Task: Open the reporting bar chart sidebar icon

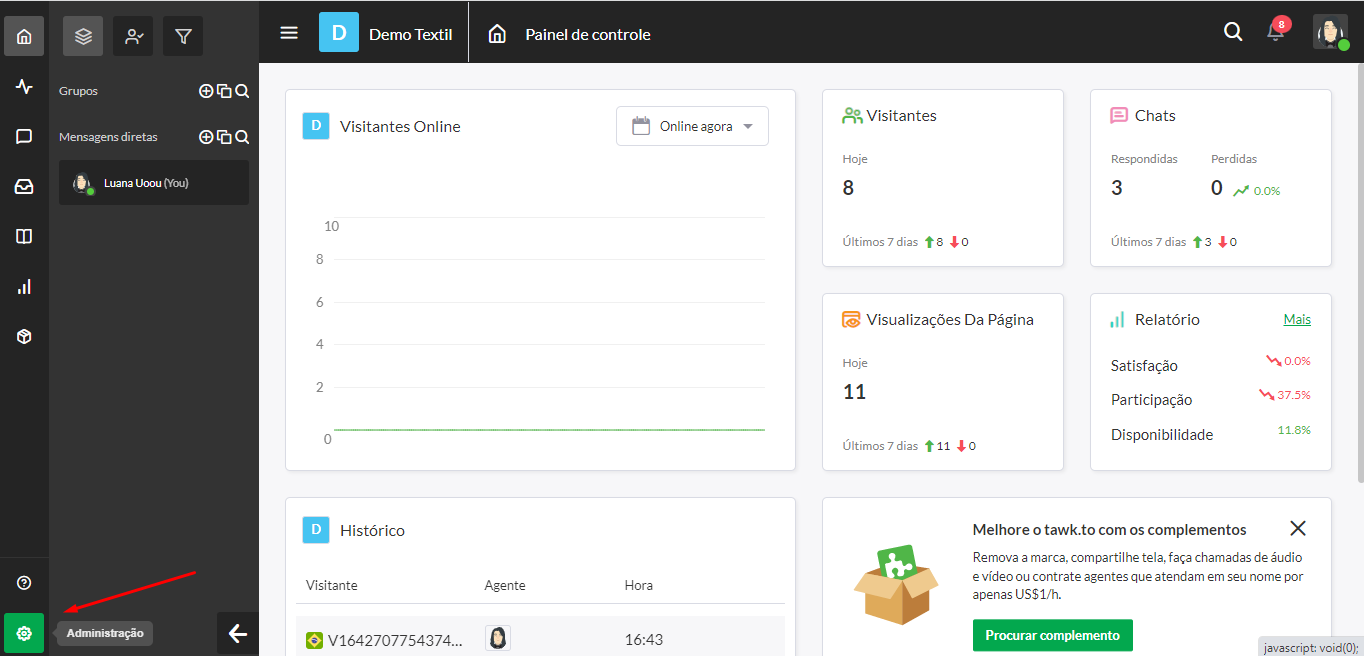Action: pyautogui.click(x=24, y=287)
